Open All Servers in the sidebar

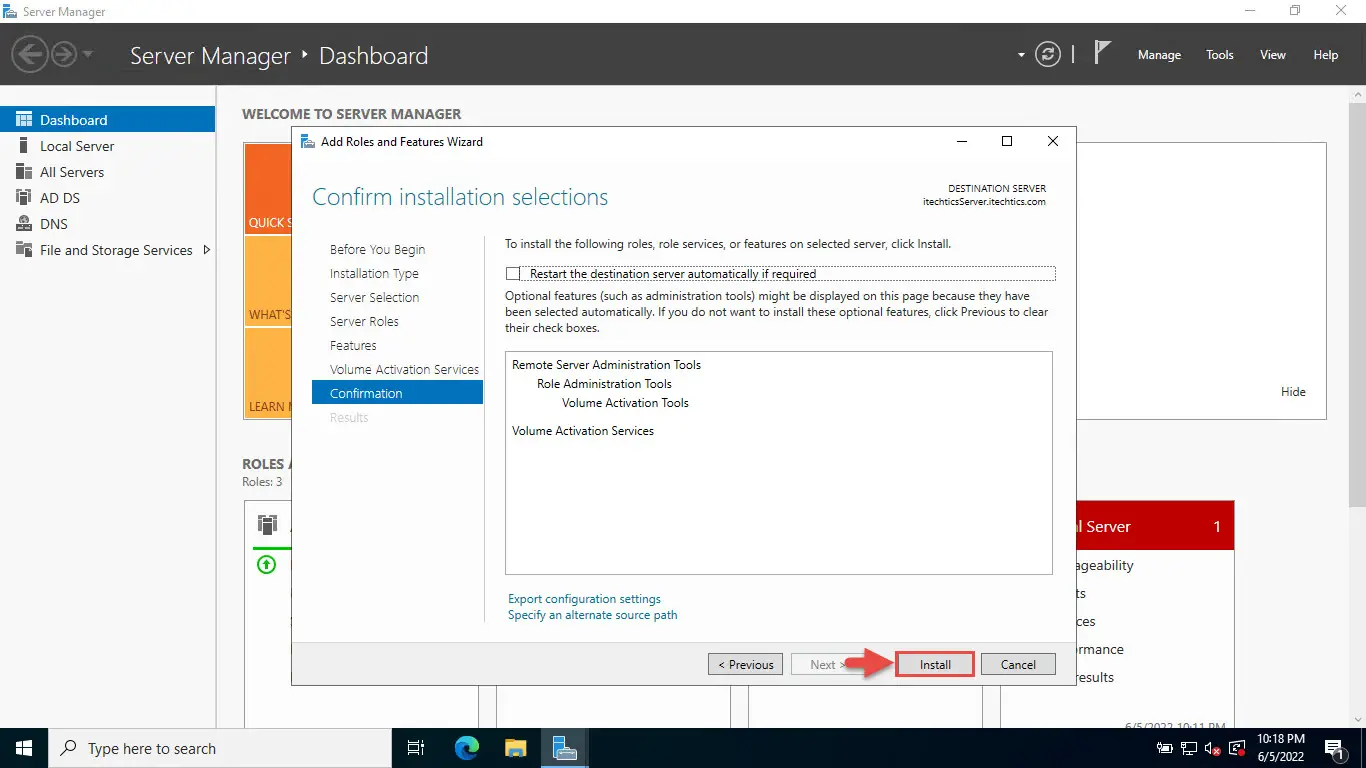[x=108, y=172]
